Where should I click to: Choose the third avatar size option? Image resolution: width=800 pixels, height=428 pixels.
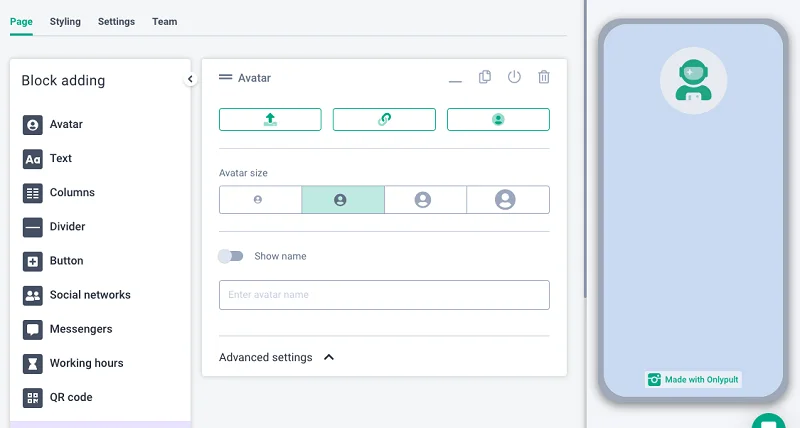pos(424,200)
